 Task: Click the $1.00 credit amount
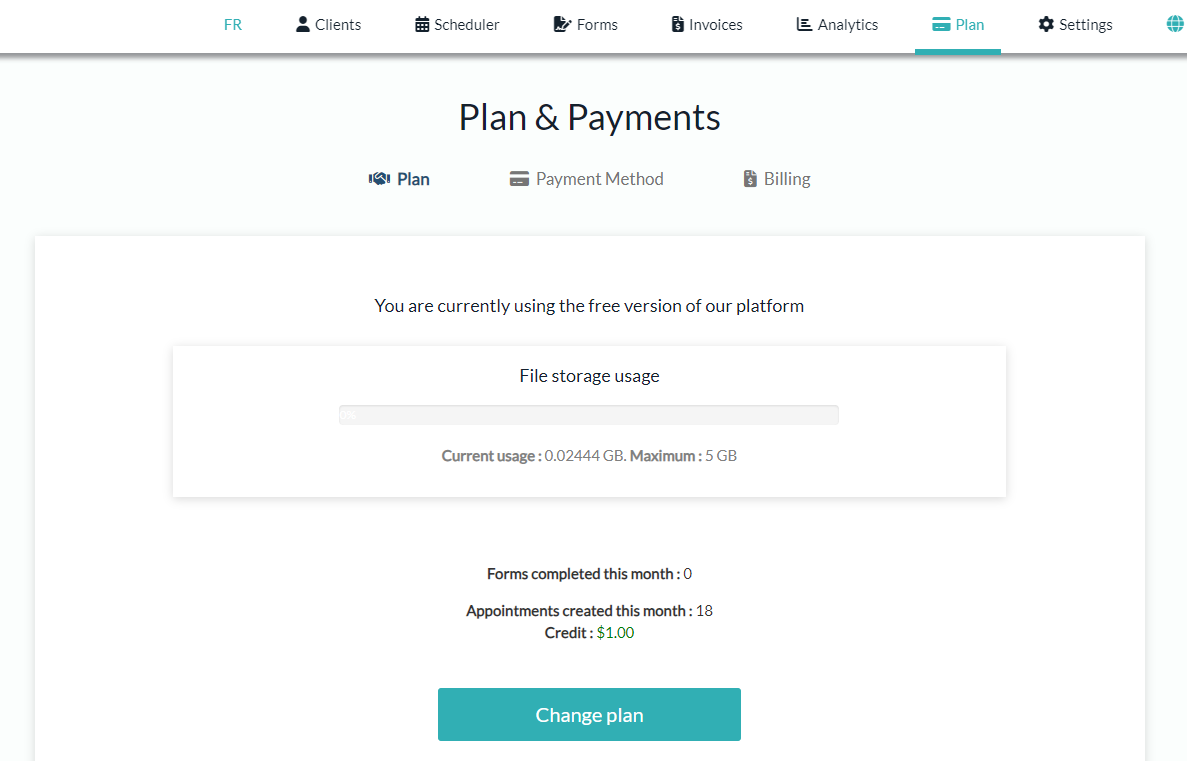click(615, 632)
